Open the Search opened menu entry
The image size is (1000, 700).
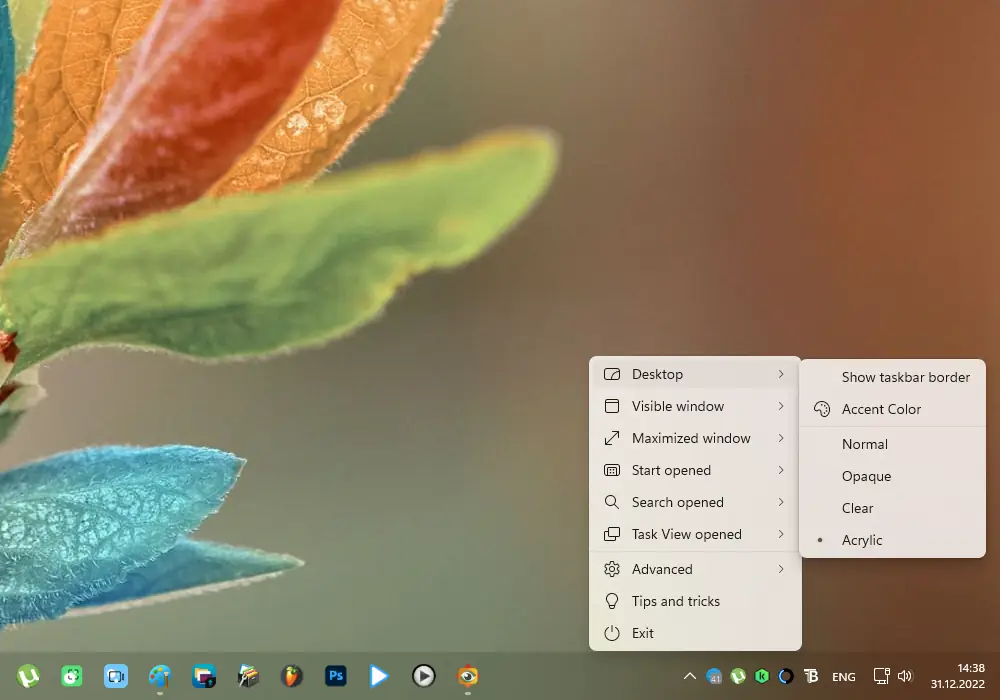pos(695,502)
